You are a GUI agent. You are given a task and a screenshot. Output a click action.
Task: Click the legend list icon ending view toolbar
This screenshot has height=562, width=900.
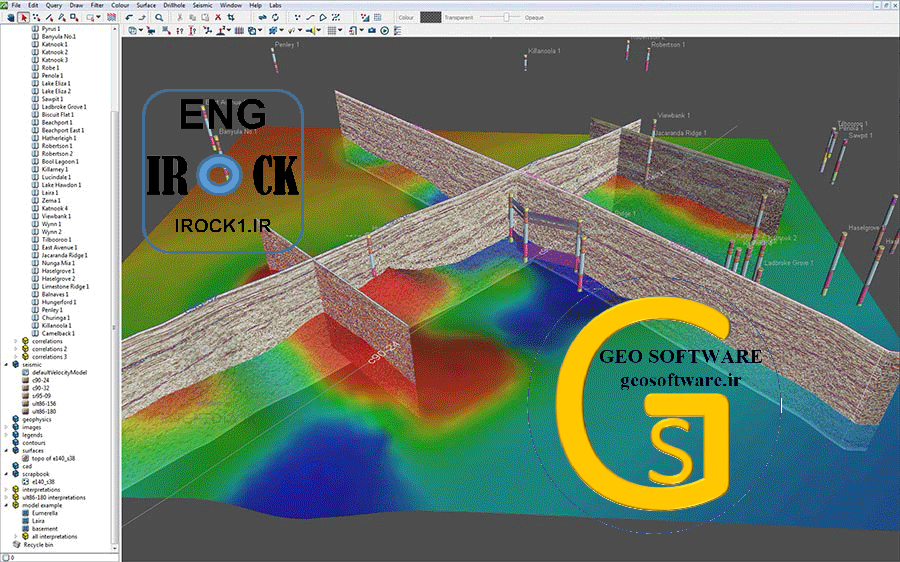(x=397, y=30)
